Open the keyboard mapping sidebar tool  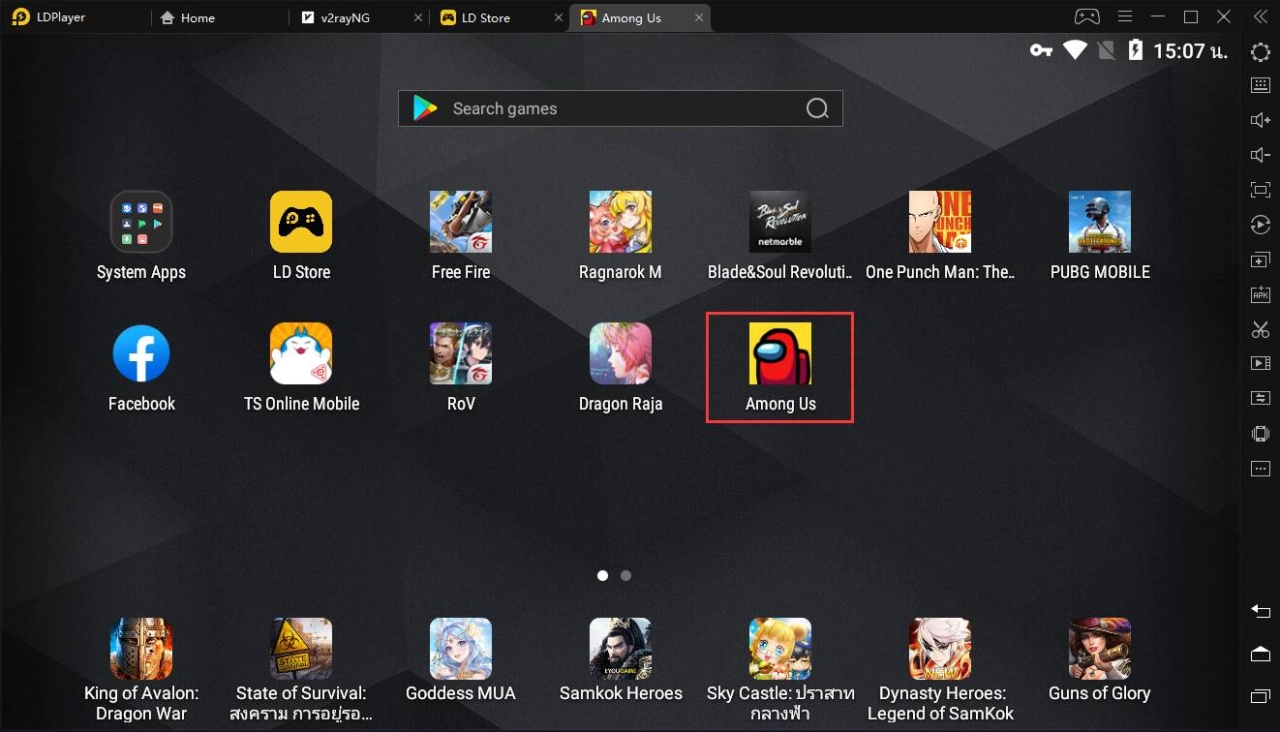[1260, 85]
